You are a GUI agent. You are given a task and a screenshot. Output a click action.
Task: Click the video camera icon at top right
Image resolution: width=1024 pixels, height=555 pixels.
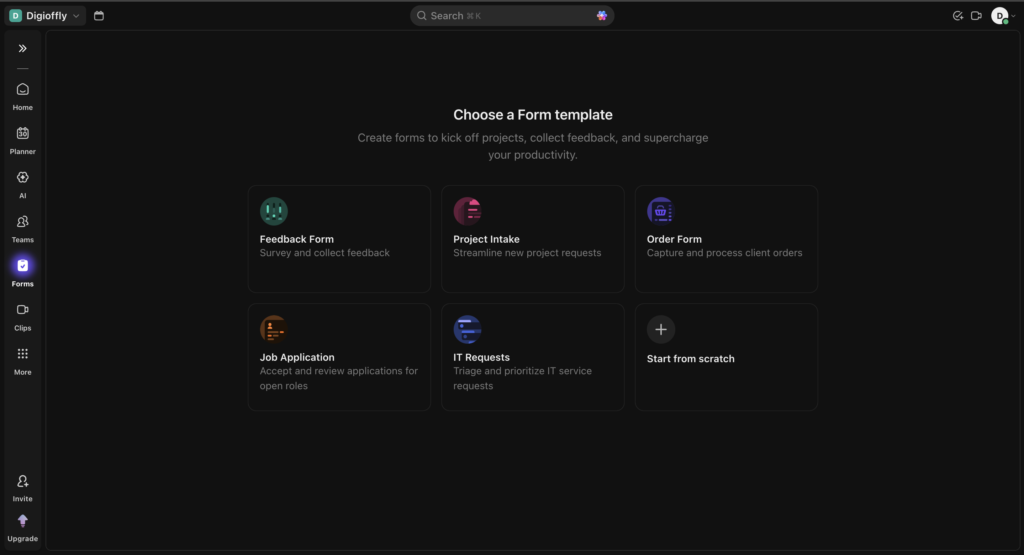pyautogui.click(x=976, y=16)
